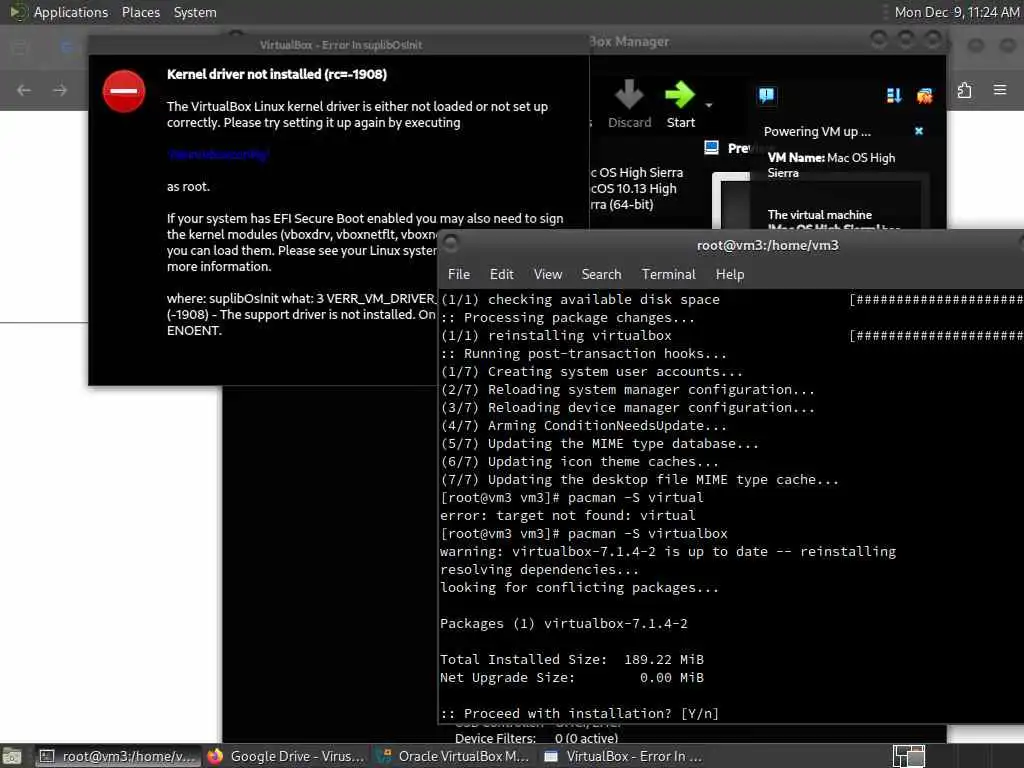Open the /sbin/vboxconfig link in error dialog
Screen dimensions: 1024x768
pos(217,154)
